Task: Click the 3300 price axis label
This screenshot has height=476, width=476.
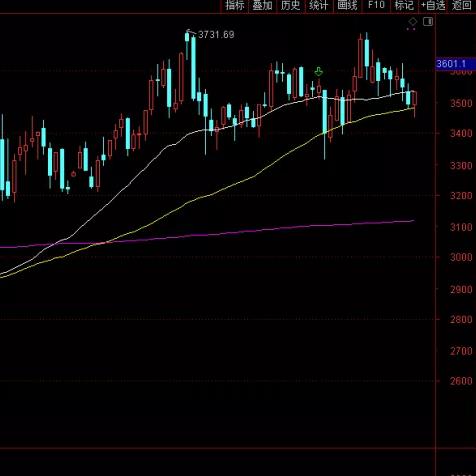Action: point(461,165)
